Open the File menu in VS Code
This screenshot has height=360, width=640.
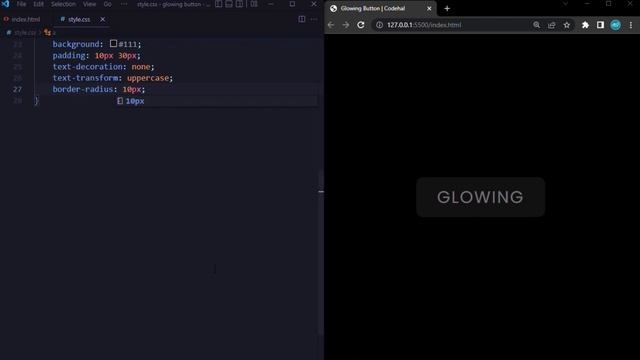coord(21,4)
